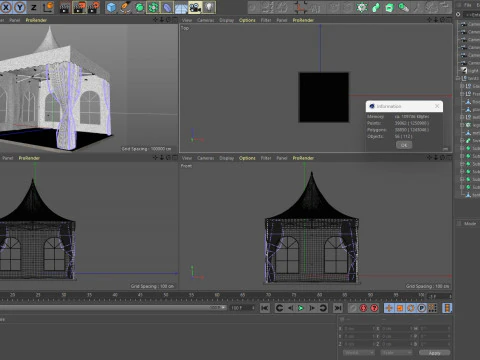Click the 100 F end frame field
Screen dimensions: 480x360
click(242, 308)
